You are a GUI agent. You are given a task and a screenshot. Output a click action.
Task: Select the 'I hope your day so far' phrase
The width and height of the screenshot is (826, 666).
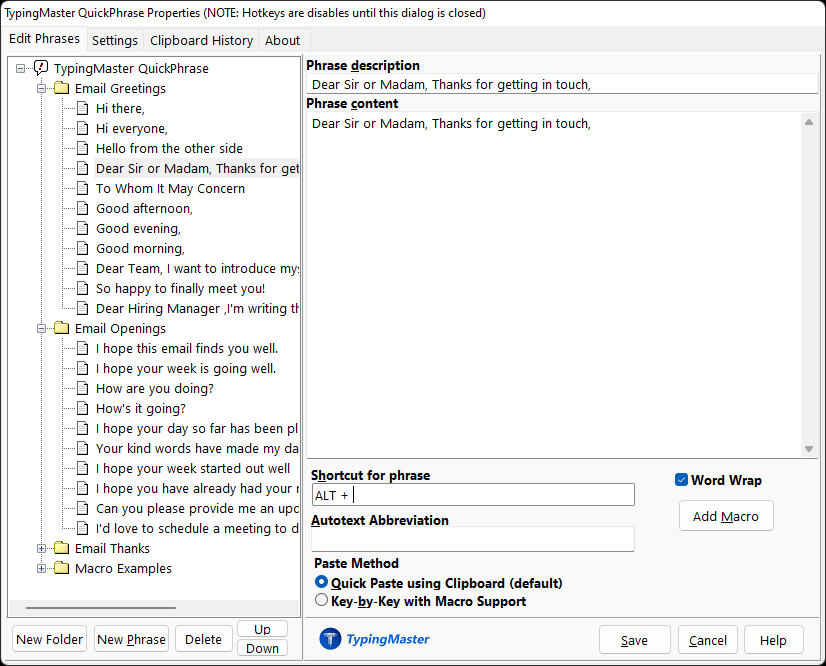coord(196,428)
